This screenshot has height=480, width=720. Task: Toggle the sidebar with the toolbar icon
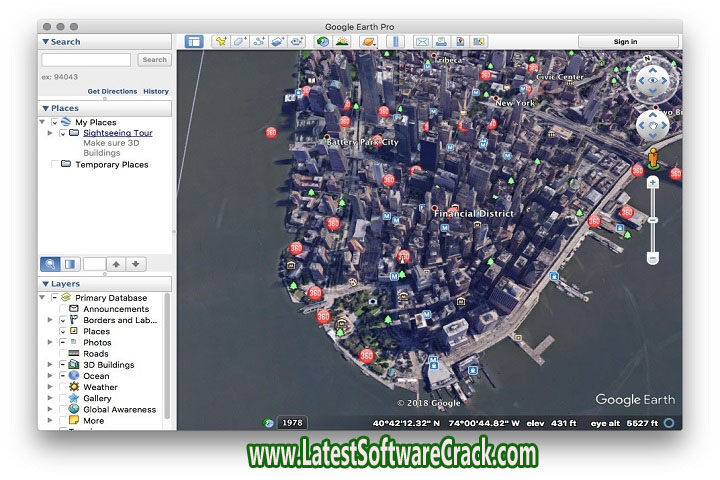tap(194, 41)
